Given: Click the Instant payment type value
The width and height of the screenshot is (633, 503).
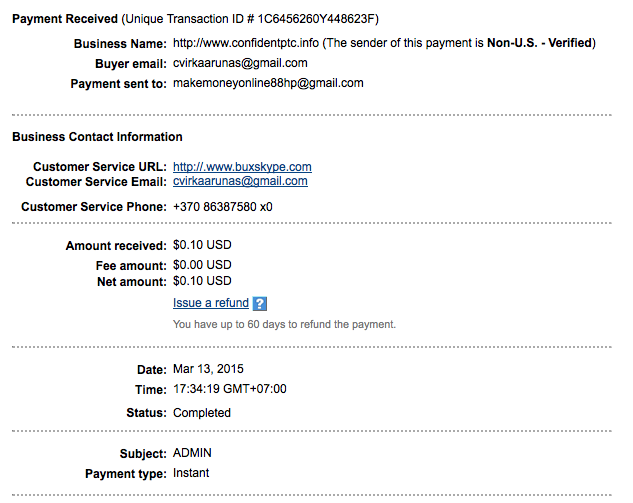Looking at the screenshot, I should tap(191, 473).
